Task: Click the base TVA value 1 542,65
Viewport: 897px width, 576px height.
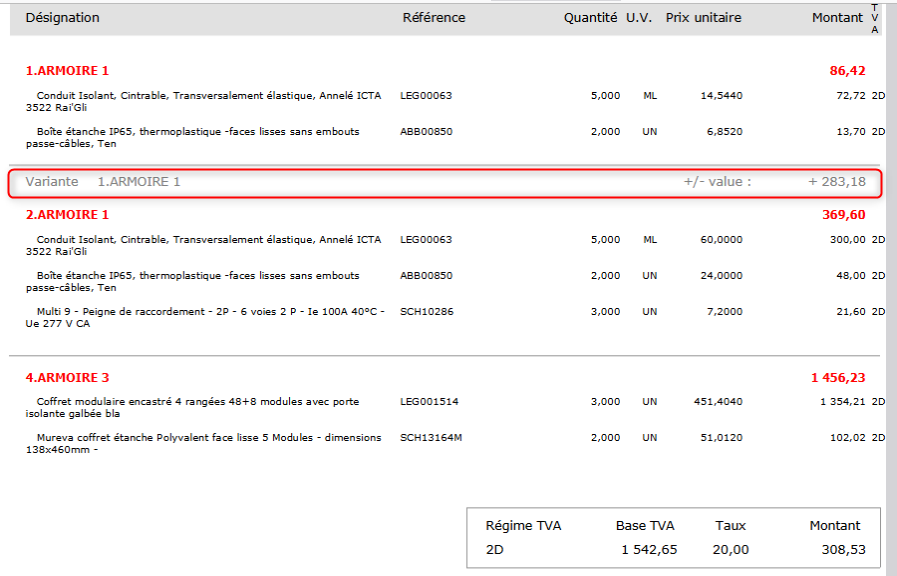Action: (x=649, y=550)
